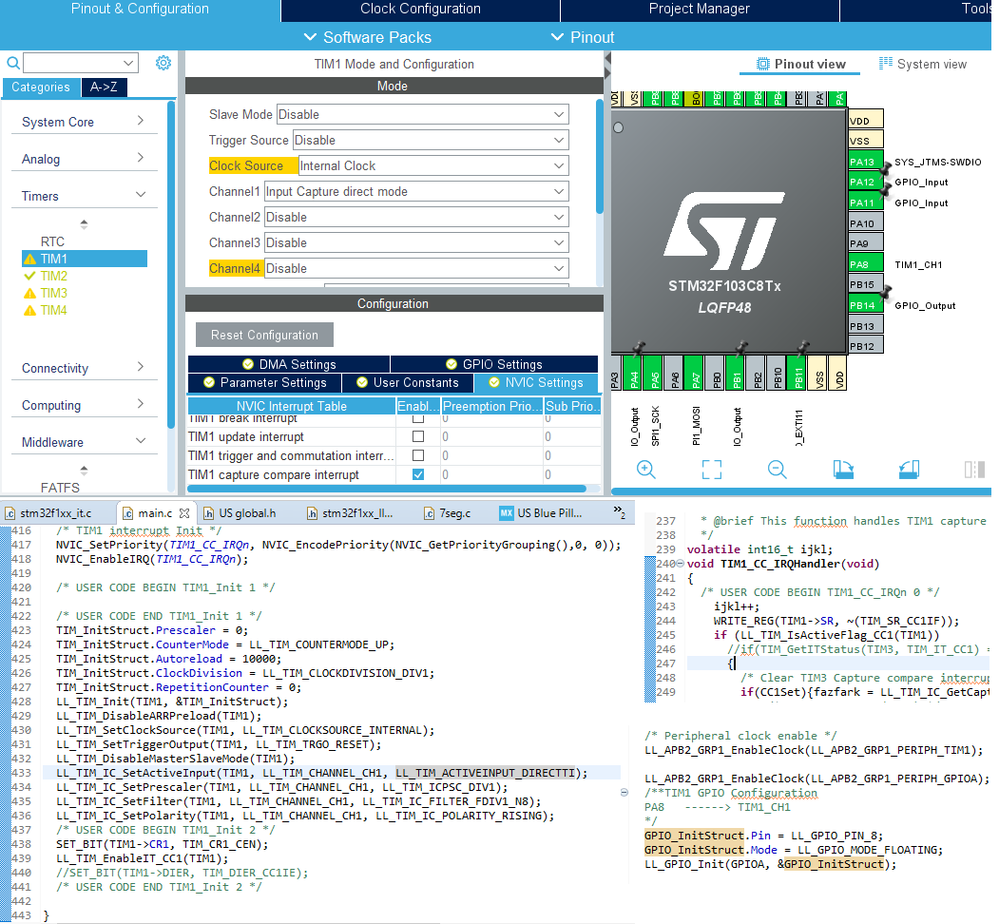Screen dimensions: 999x924
Task: Select pin PA8 on the chip
Action: click(866, 264)
